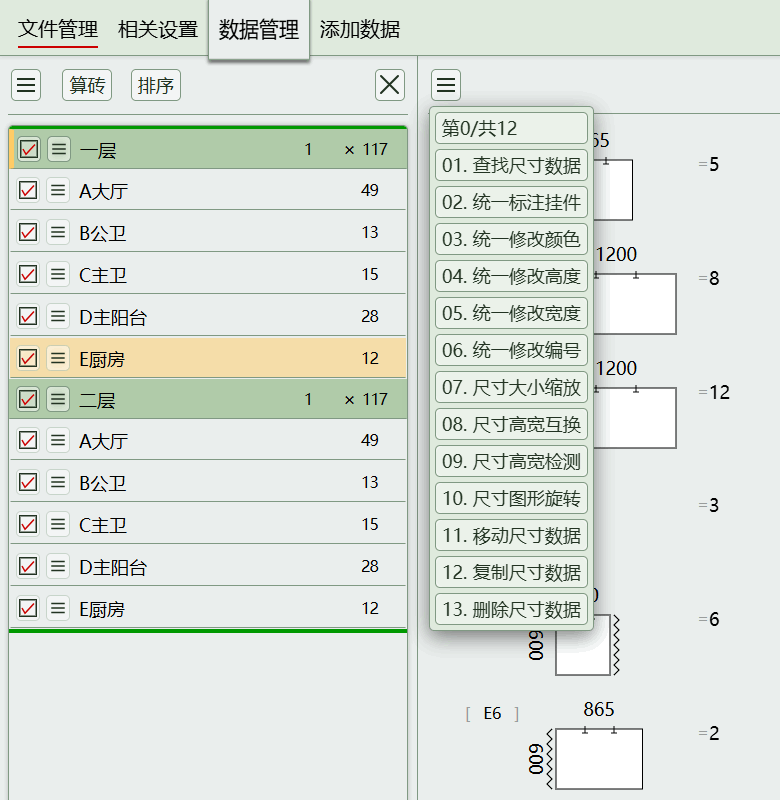Uncheck second A大厅 checkbox
The image size is (780, 800).
pos(28,440)
